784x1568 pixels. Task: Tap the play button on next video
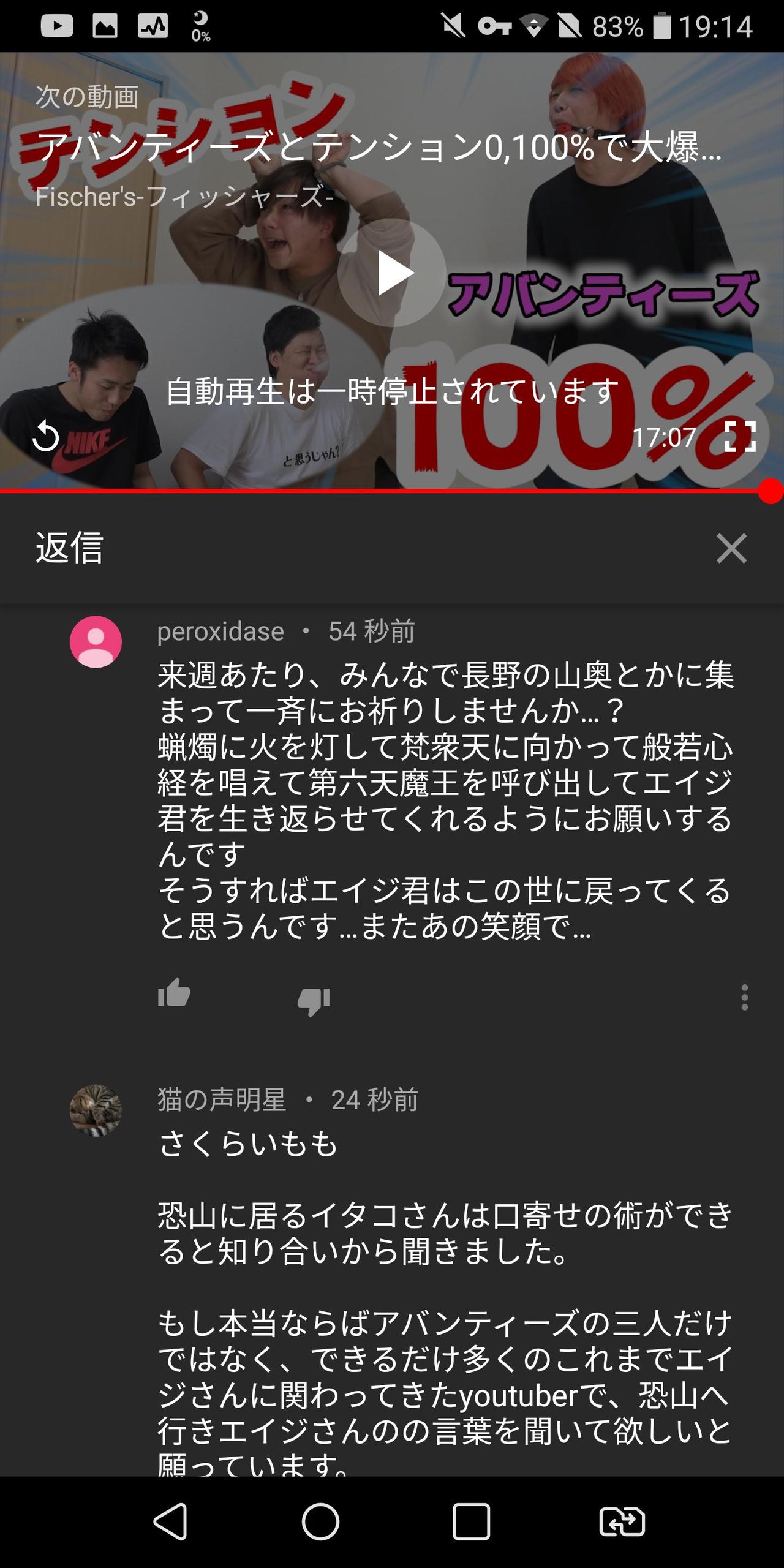[392, 273]
